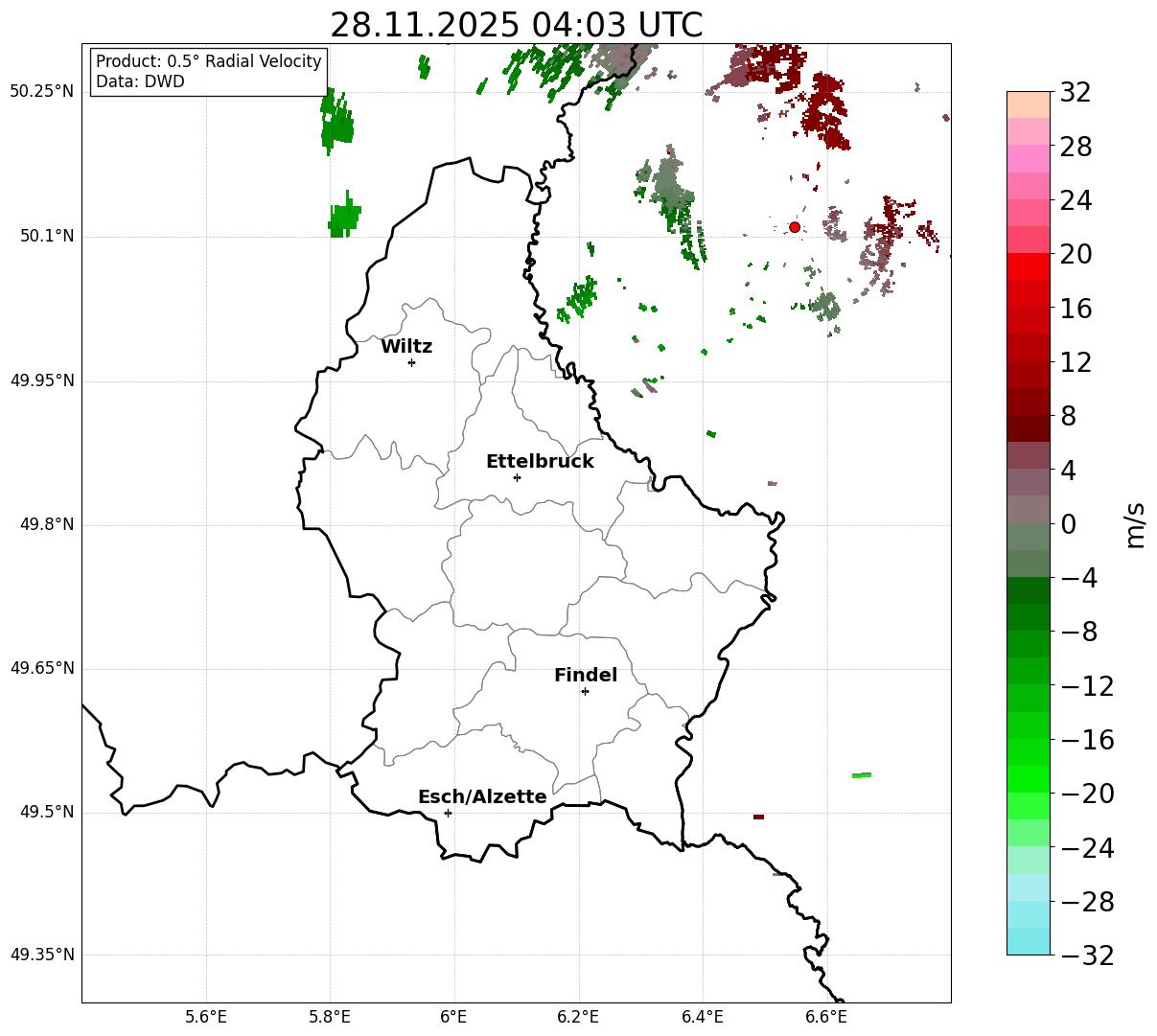Click the bright red colorbar segment below 20

coord(1029,266)
